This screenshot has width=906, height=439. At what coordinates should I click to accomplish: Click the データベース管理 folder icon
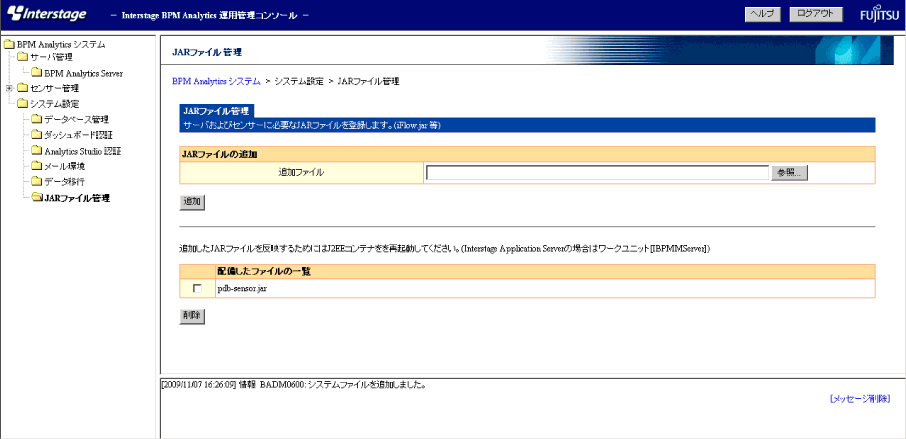36,120
